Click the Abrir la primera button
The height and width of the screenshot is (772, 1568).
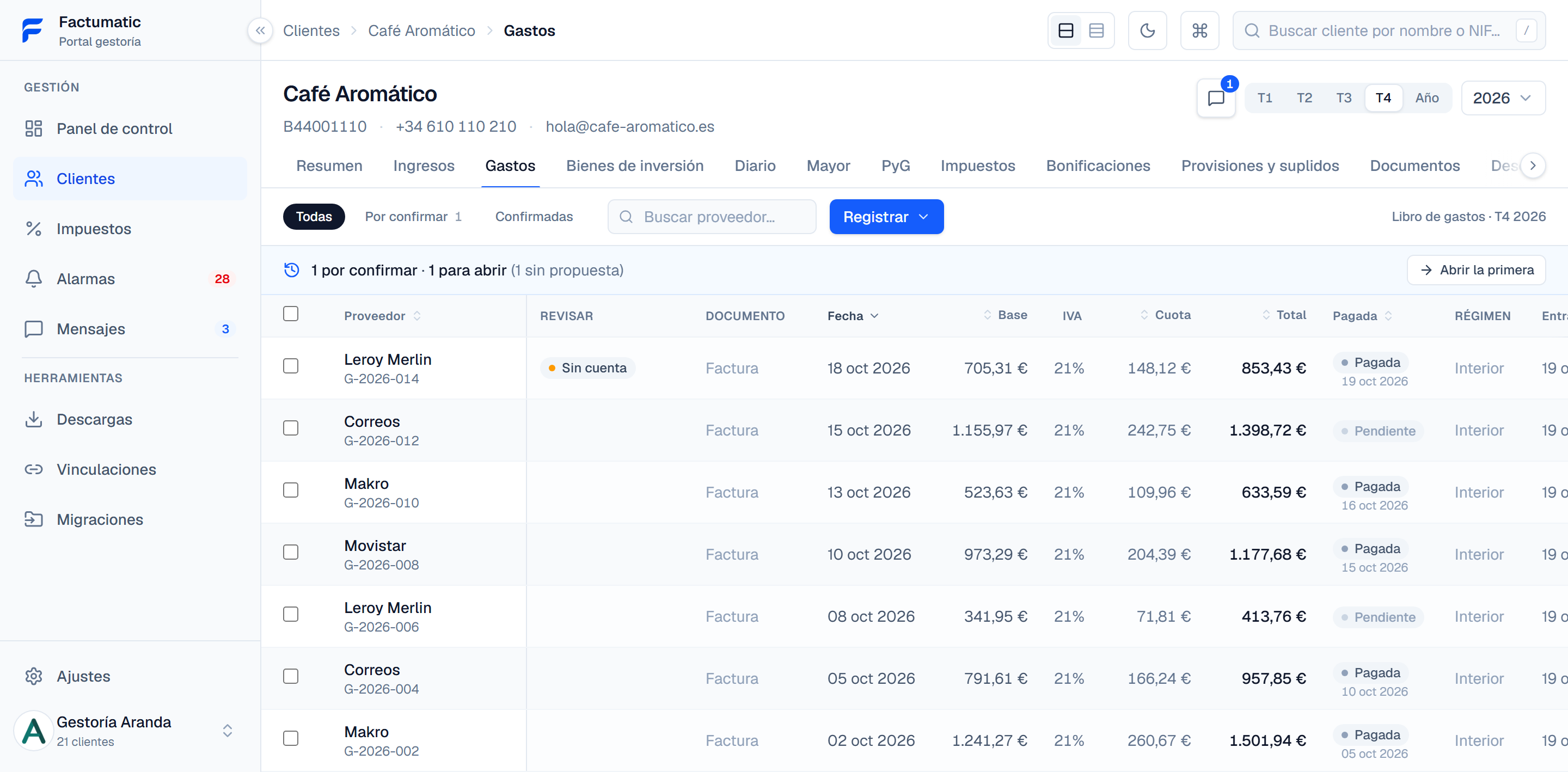click(1475, 269)
